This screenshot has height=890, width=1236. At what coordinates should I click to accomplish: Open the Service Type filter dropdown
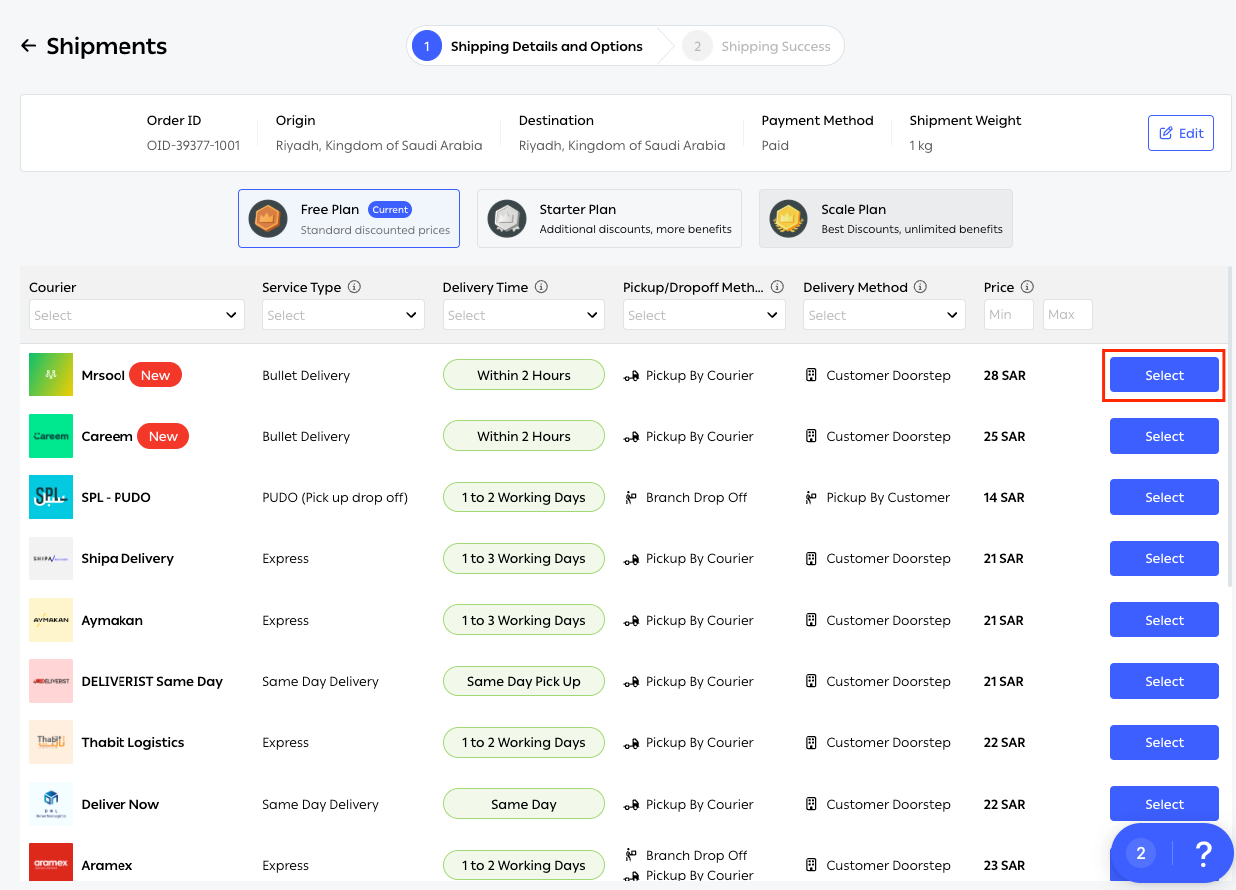pos(343,315)
